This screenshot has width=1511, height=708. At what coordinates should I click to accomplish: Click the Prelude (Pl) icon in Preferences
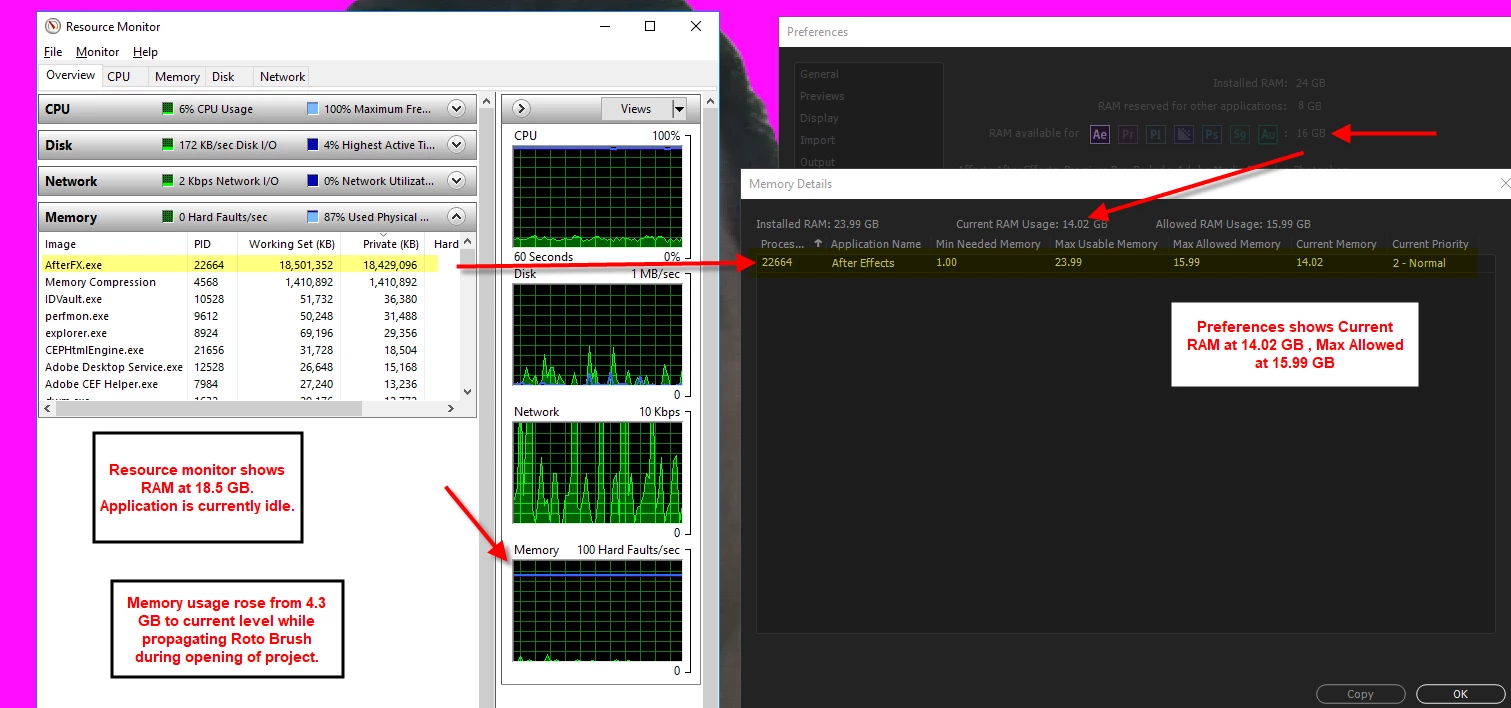click(1156, 134)
